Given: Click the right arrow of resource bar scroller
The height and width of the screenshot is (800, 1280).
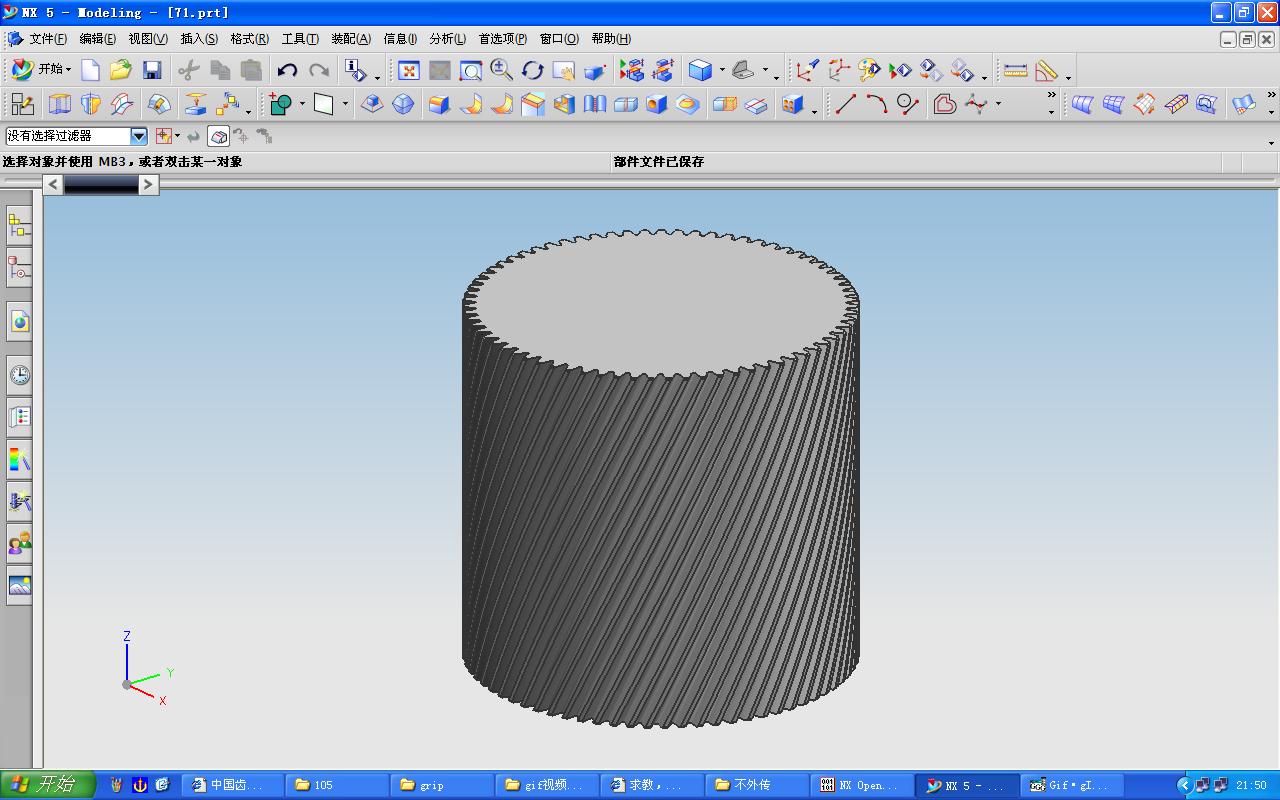Looking at the screenshot, I should click(149, 184).
